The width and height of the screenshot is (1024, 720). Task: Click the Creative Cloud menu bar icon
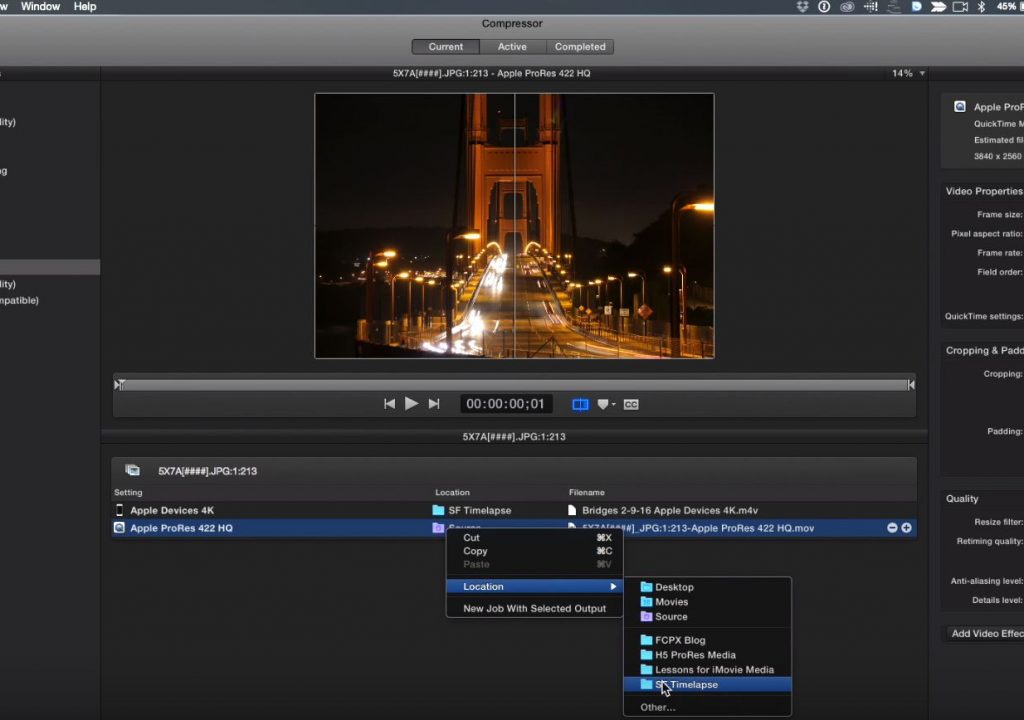(847, 7)
